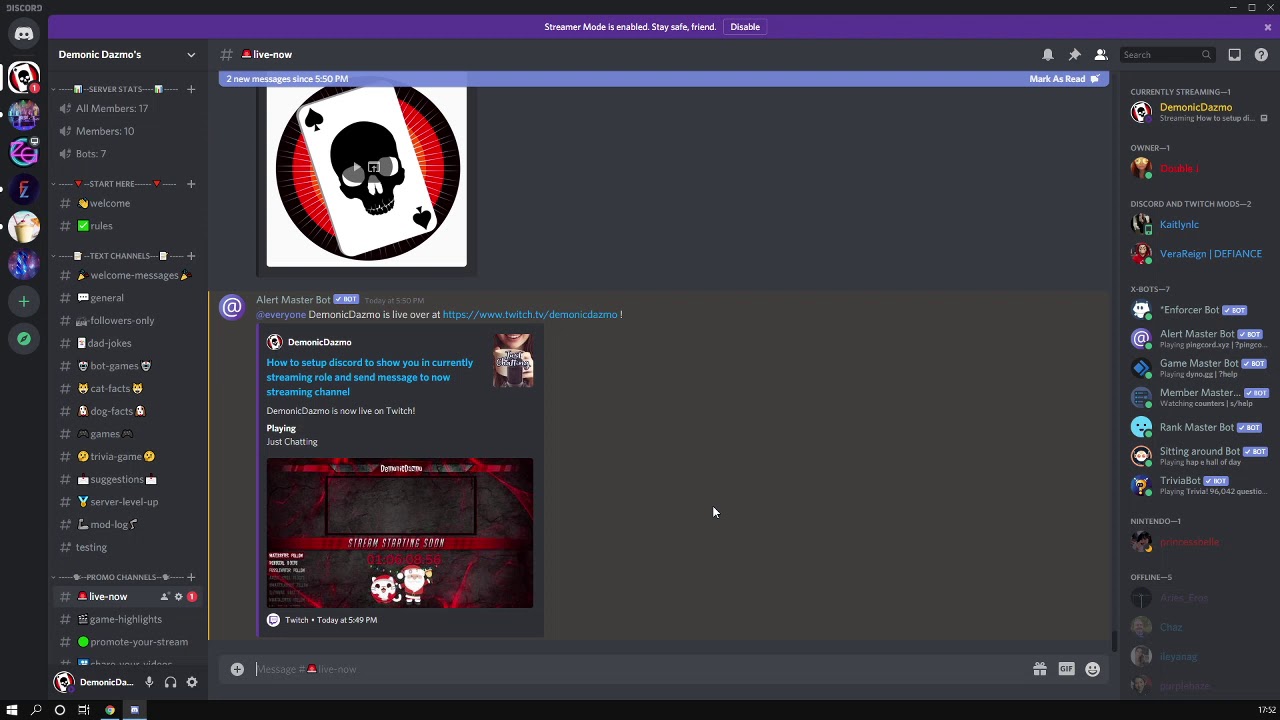Click the All Members: 17 stats channel
The width and height of the screenshot is (1280, 720).
128,108
